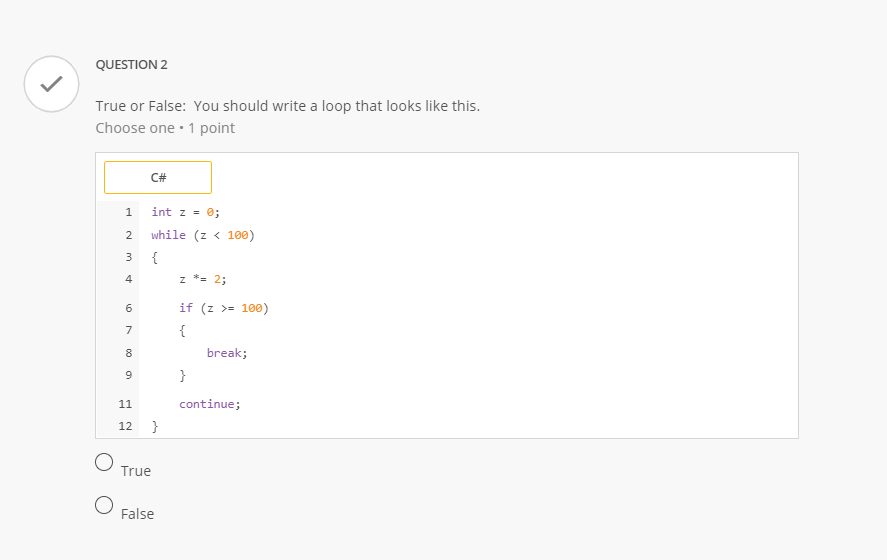Select the True radio button
The width and height of the screenshot is (887, 560).
pyautogui.click(x=104, y=462)
